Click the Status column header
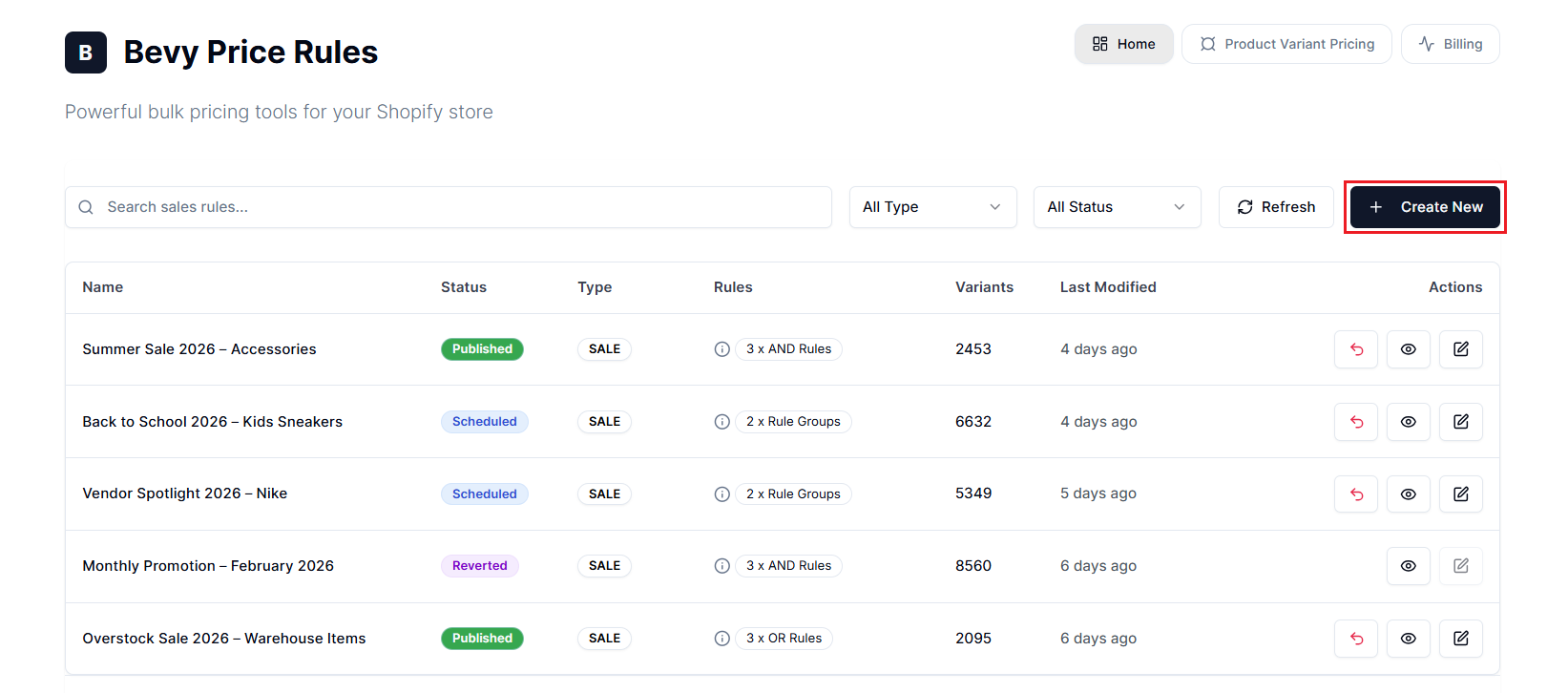 pyautogui.click(x=464, y=287)
